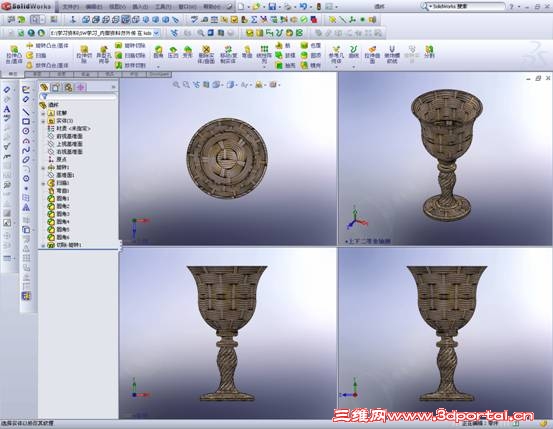
Task: Choose the Rectangle sketch tool
Action: [26, 122]
